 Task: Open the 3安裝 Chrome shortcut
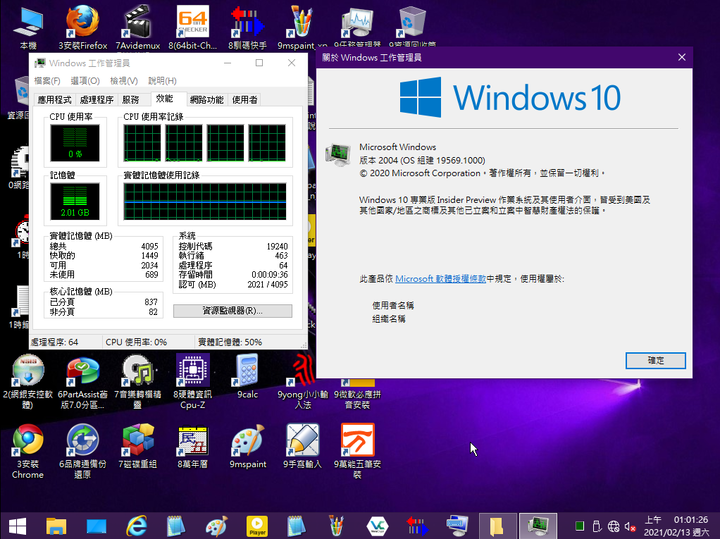(x=28, y=452)
